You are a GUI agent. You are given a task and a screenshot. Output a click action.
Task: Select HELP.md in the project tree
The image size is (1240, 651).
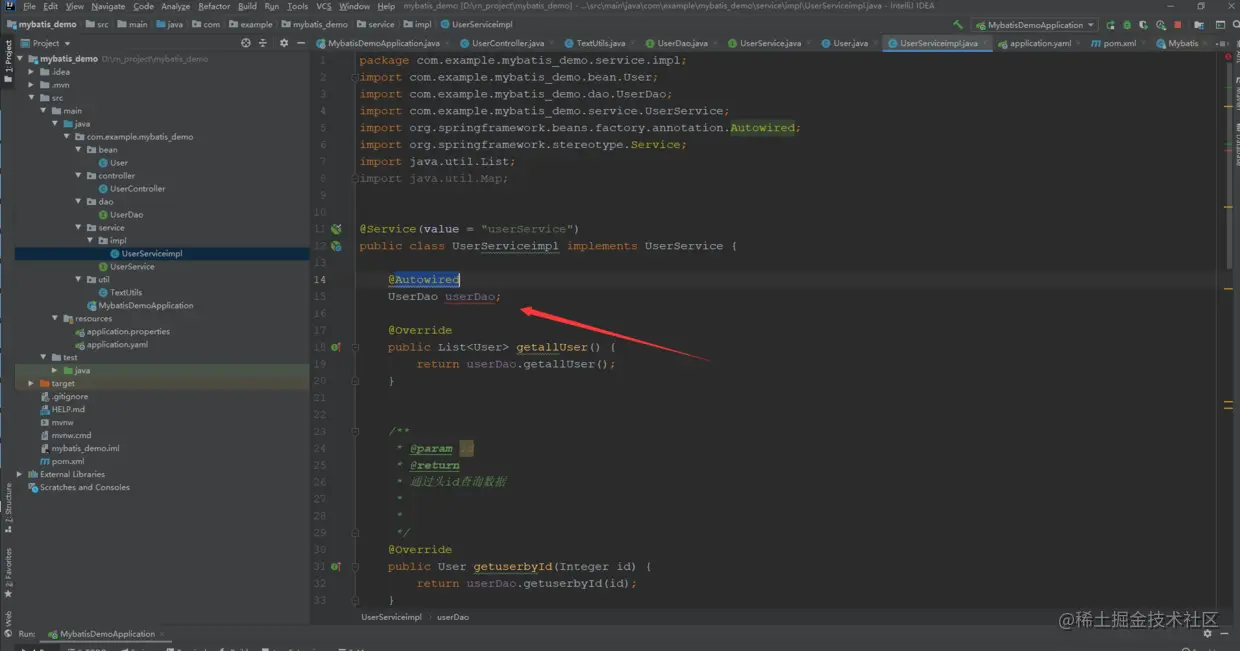pyautogui.click(x=68, y=410)
